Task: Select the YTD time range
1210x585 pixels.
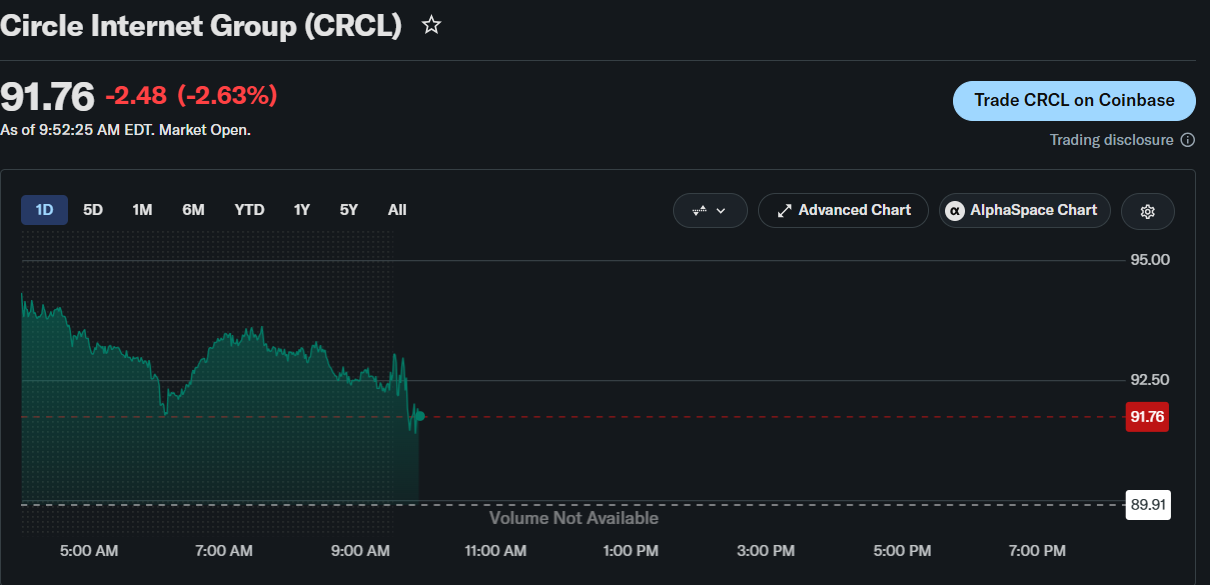Action: (x=249, y=210)
